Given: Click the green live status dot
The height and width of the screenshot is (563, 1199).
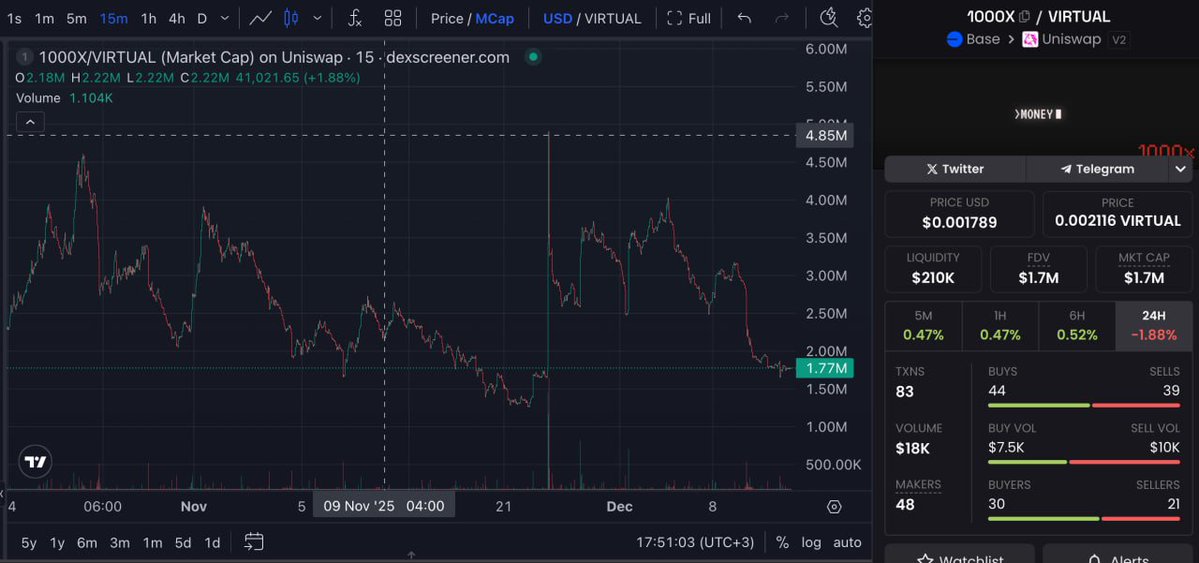Looking at the screenshot, I should [x=534, y=57].
